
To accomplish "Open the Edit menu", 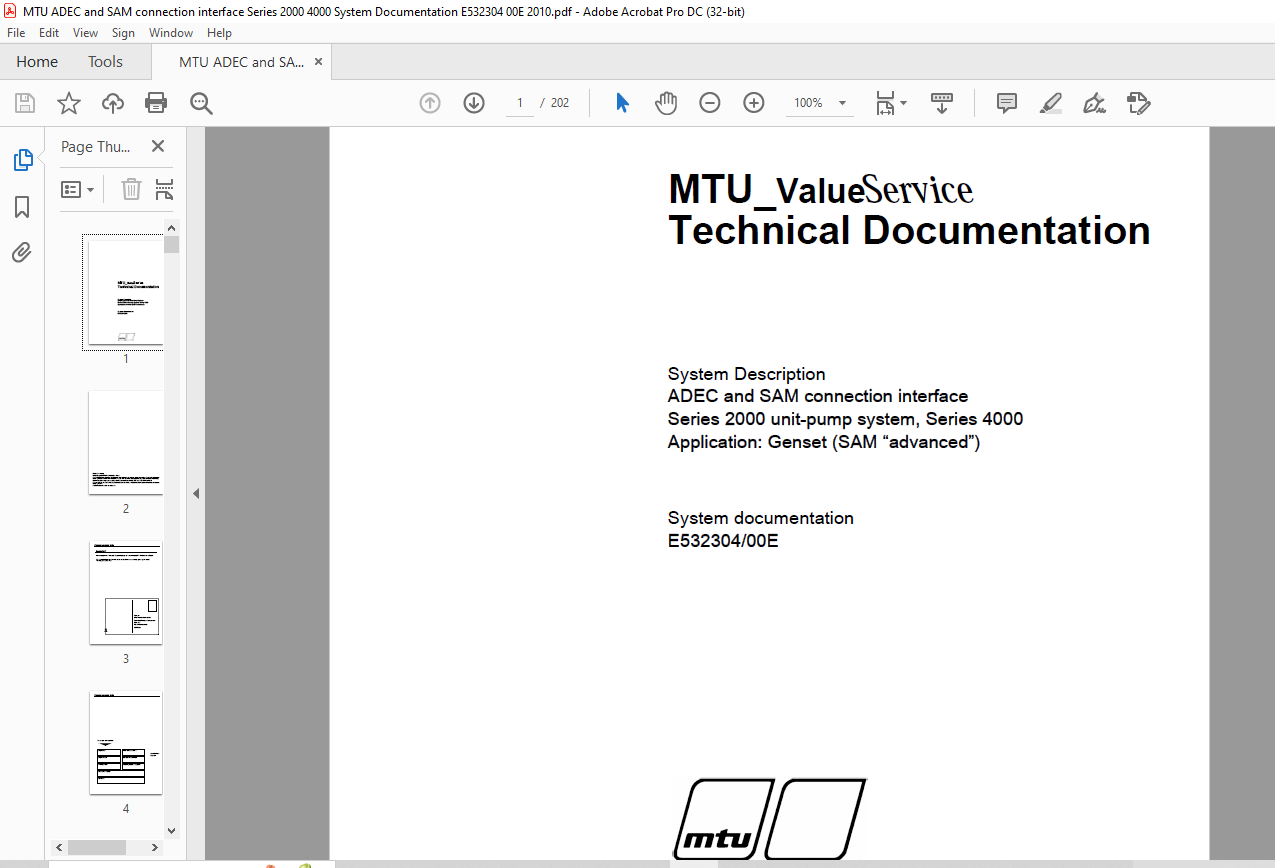I will [x=49, y=33].
